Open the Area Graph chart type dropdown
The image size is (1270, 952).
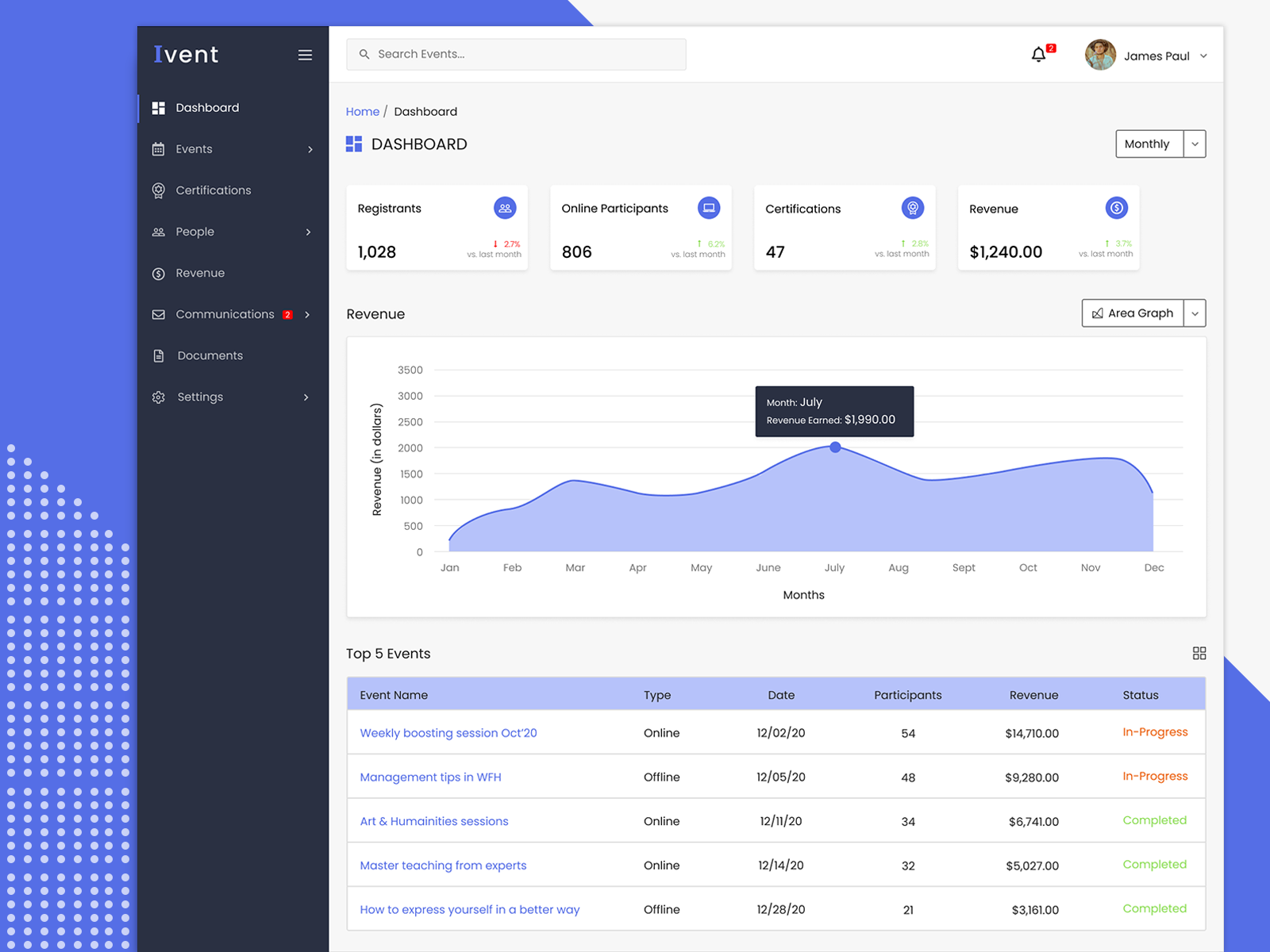click(1195, 313)
